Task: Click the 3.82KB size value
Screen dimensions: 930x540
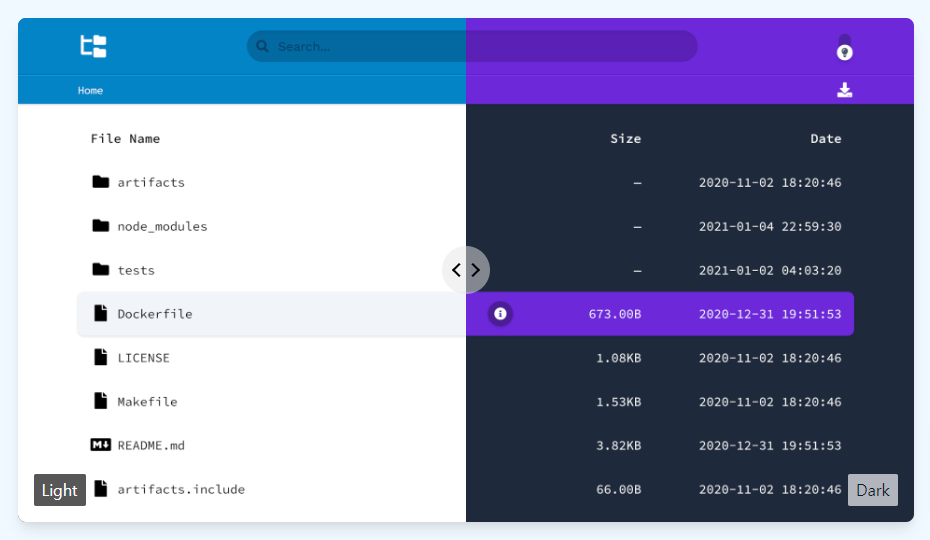Action: (619, 446)
